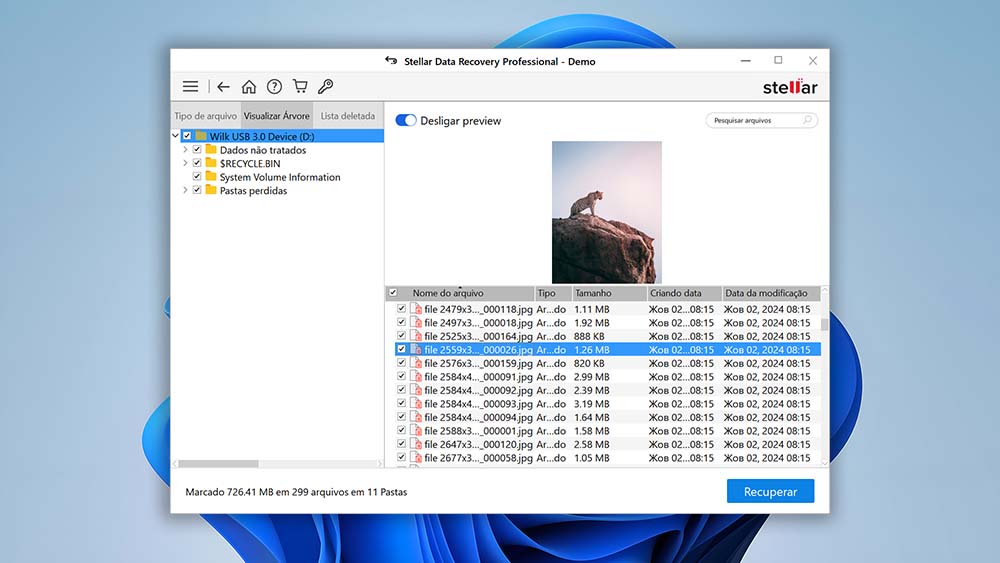
Task: Expand the Pastas perdidas folder
Action: 185,190
